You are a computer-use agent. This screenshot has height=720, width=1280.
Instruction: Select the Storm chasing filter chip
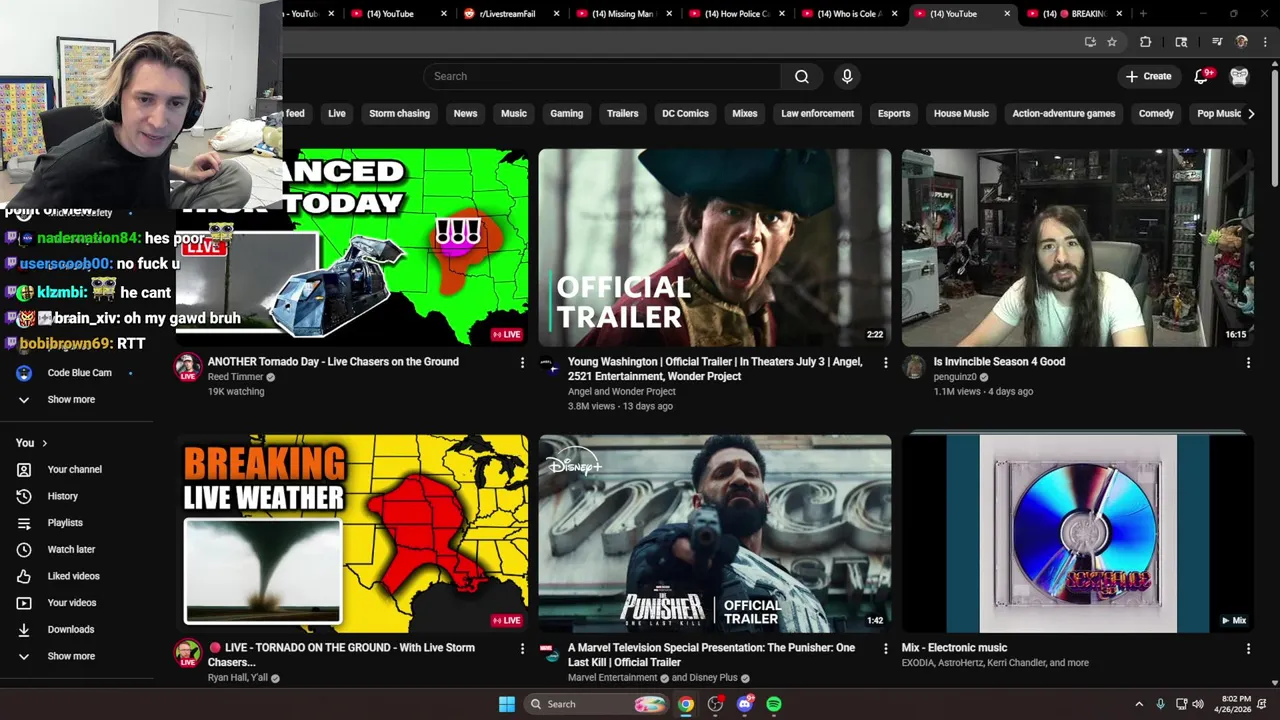pyautogui.click(x=399, y=114)
